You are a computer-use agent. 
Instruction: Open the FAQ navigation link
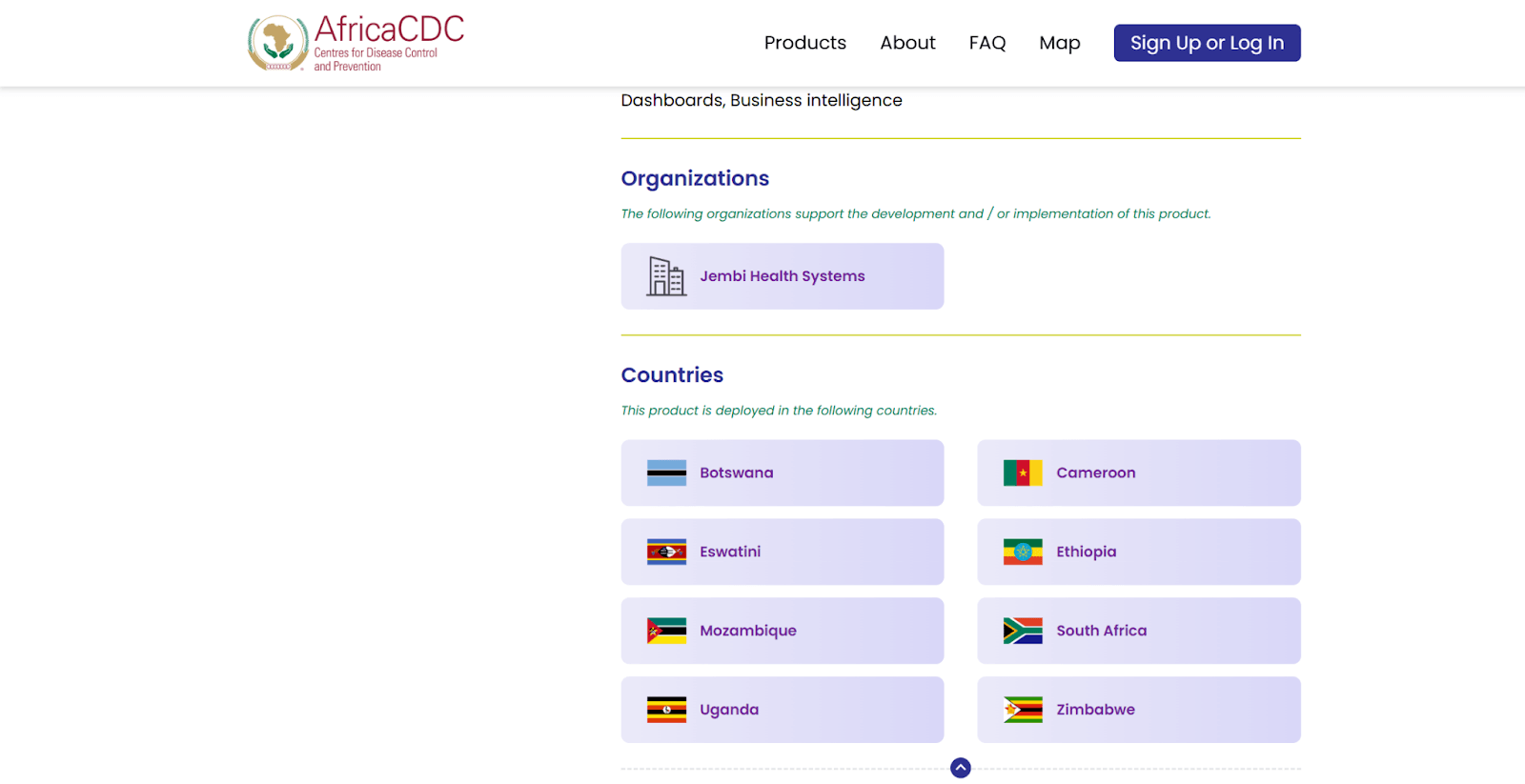[987, 43]
